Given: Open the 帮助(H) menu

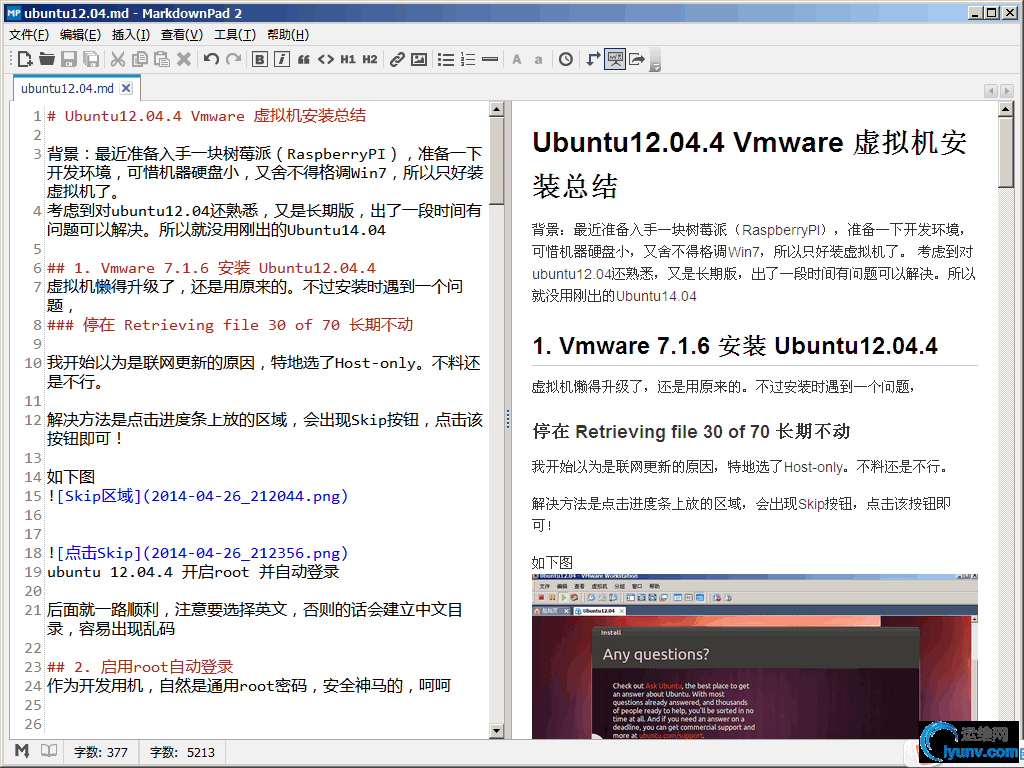Looking at the screenshot, I should click(x=287, y=35).
